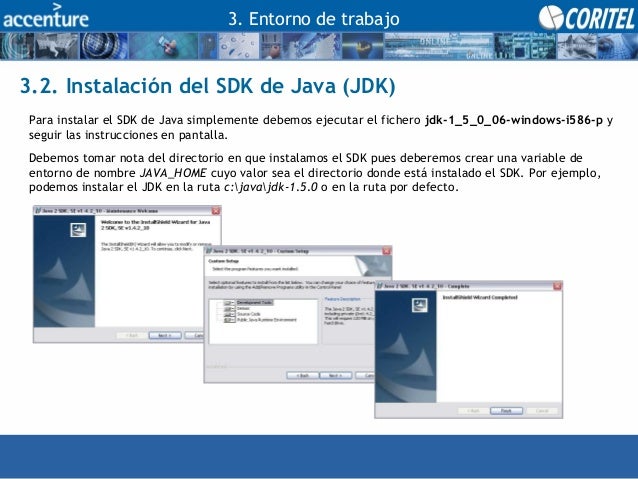Click the Java icon in Maintenance Welcome title bar
Viewport: 638px width, 479px height.
38,211
